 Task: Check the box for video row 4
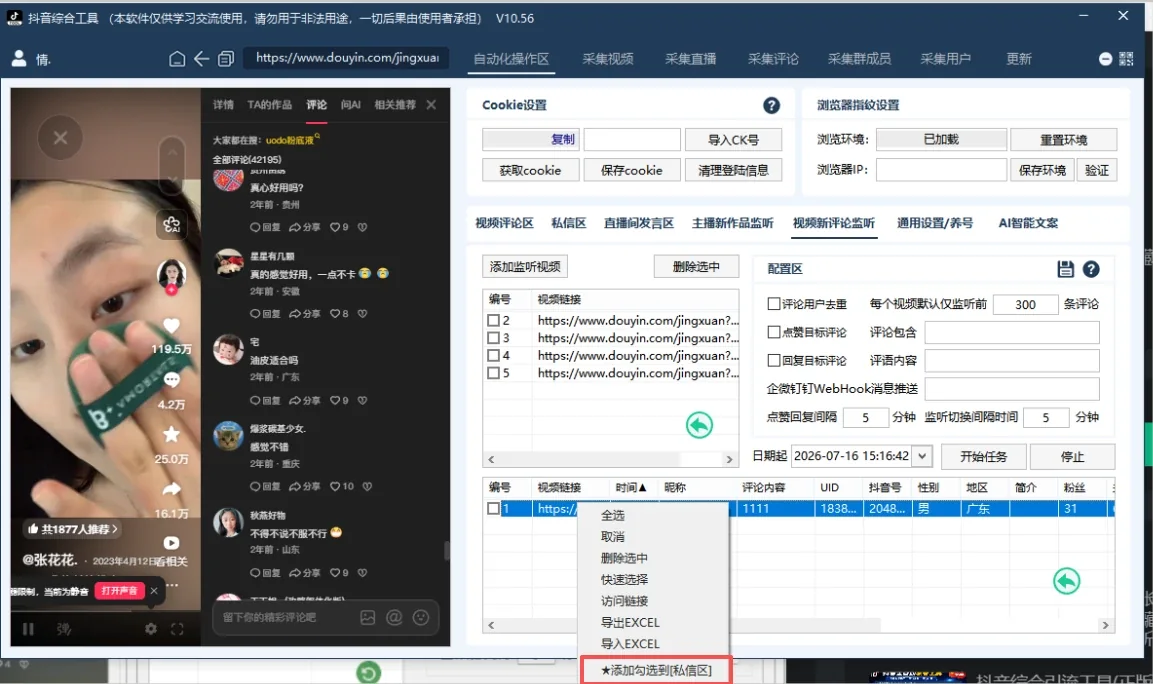point(493,356)
